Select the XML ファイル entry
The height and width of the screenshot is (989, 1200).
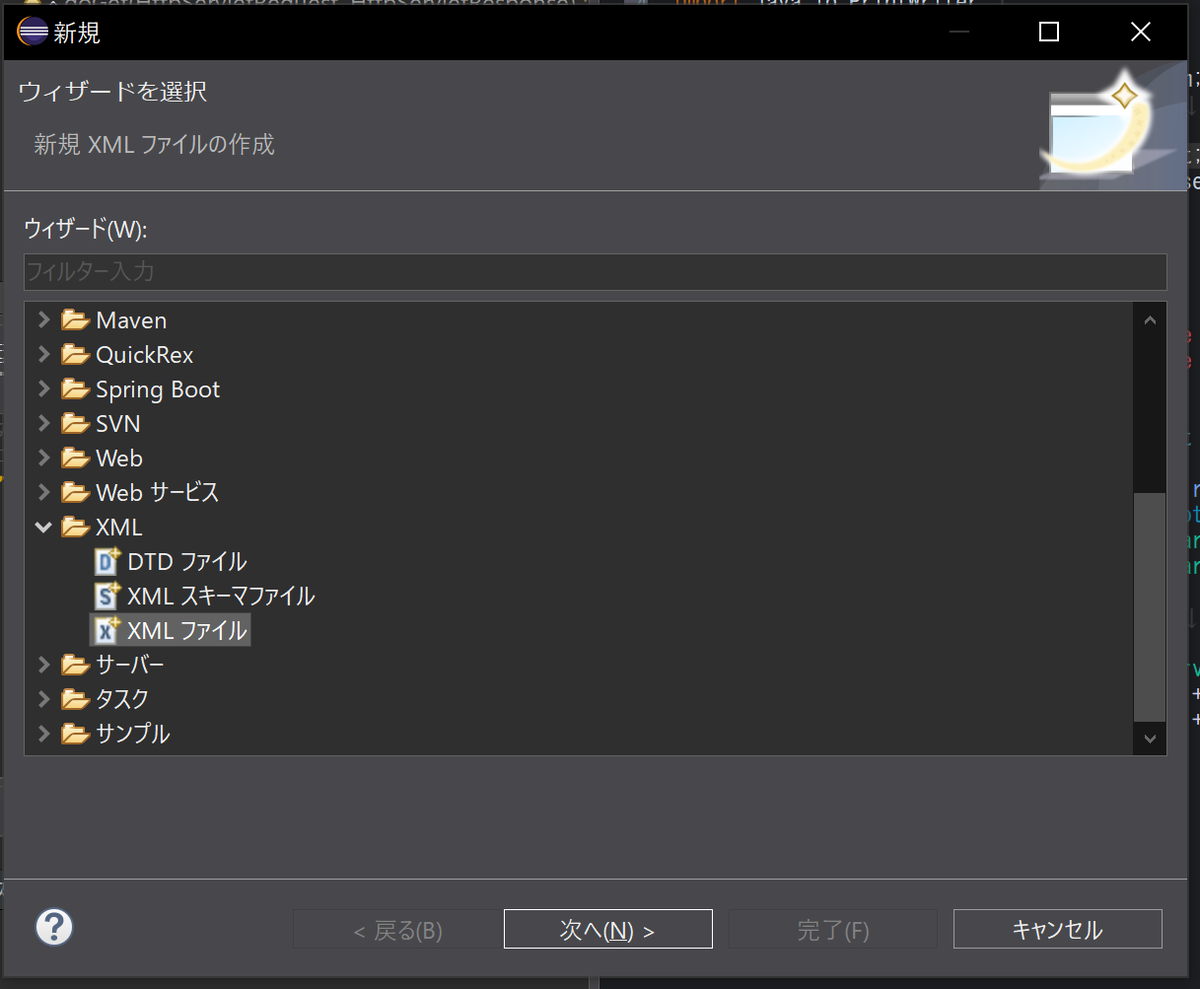point(187,630)
